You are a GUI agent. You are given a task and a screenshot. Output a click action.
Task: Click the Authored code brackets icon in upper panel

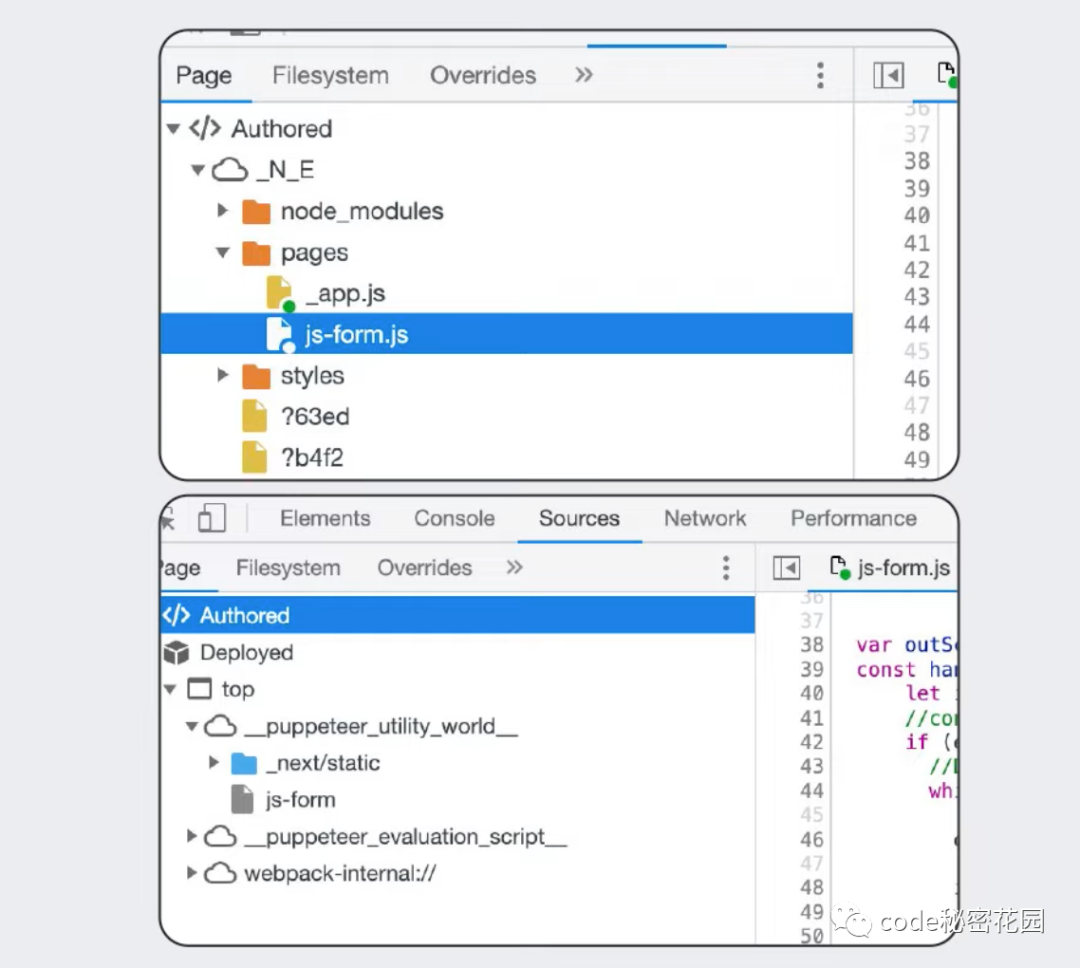pyautogui.click(x=205, y=128)
